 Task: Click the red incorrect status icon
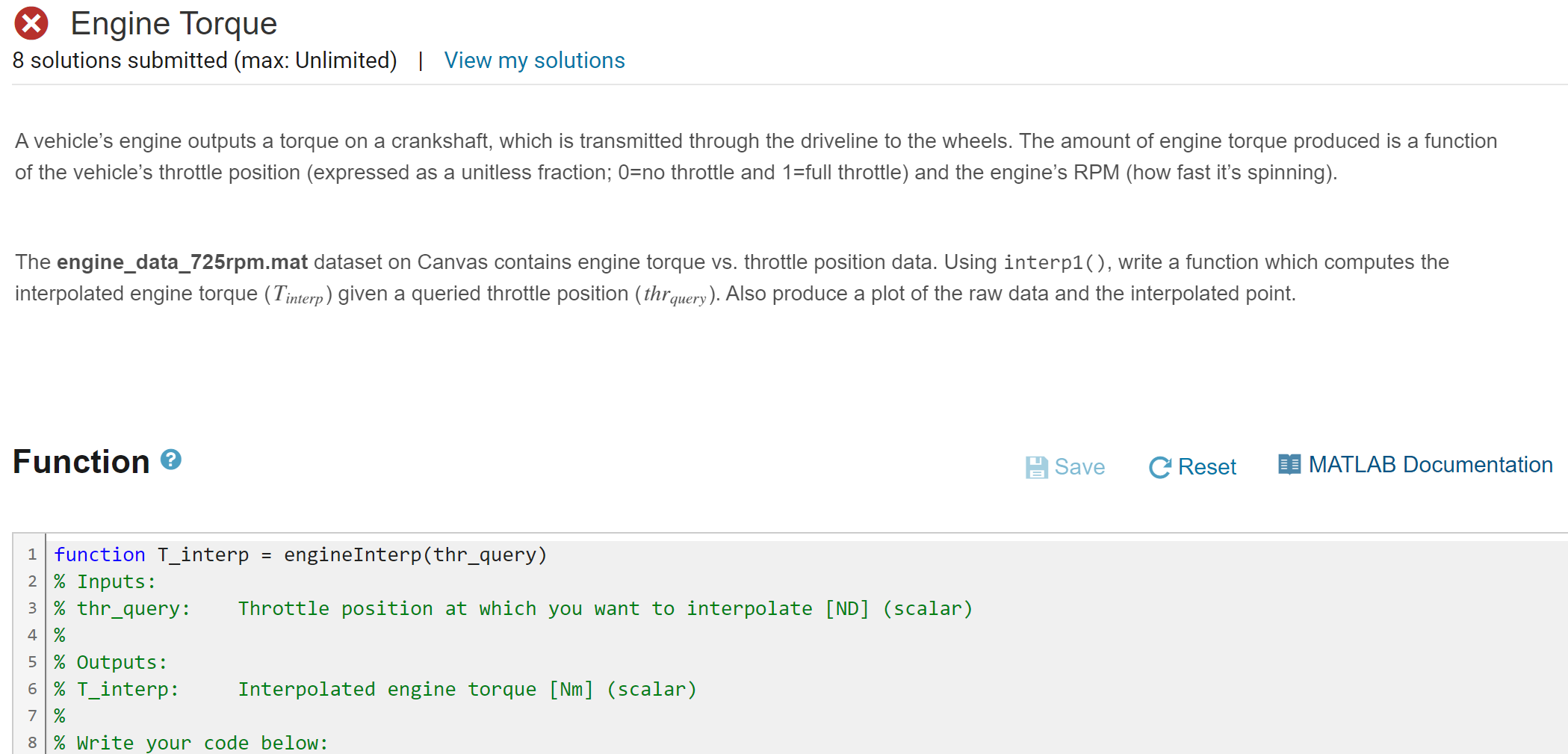tap(31, 24)
